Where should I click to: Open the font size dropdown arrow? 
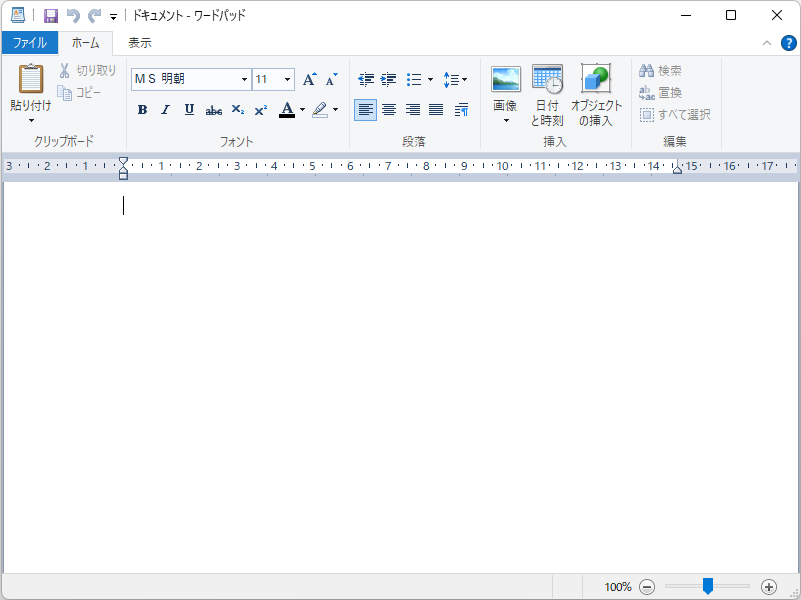[287, 79]
